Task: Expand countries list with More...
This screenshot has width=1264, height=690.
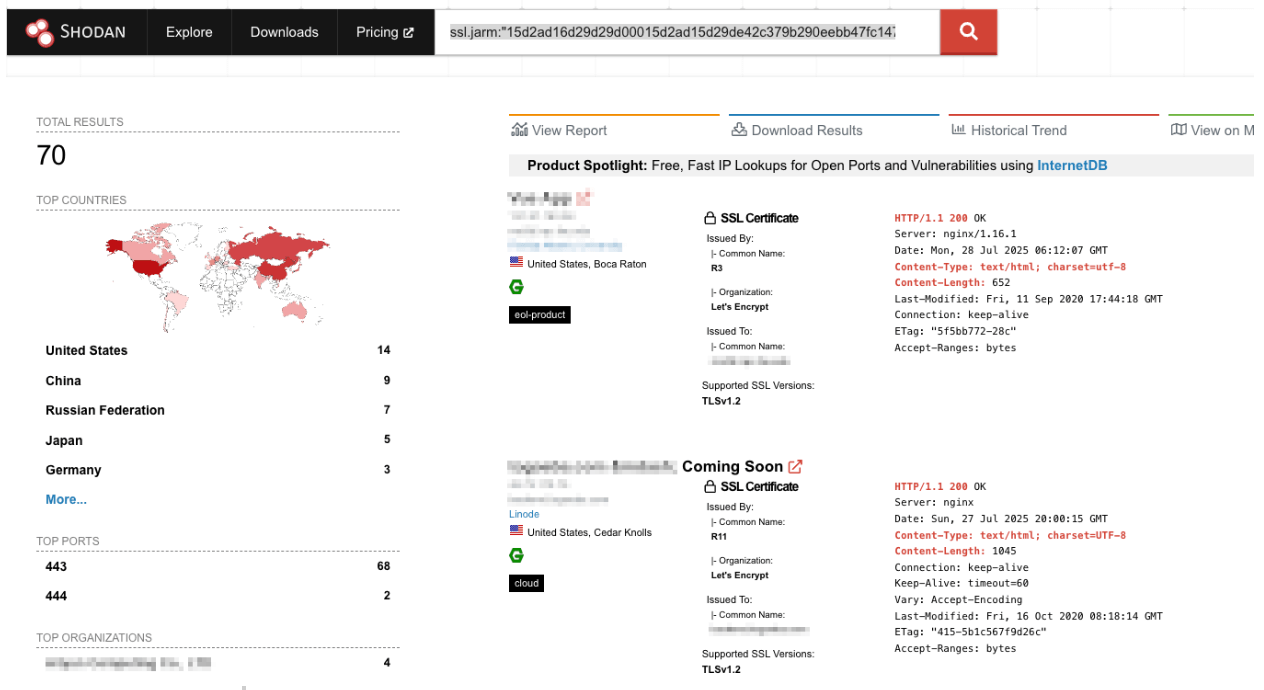Action: pos(66,499)
